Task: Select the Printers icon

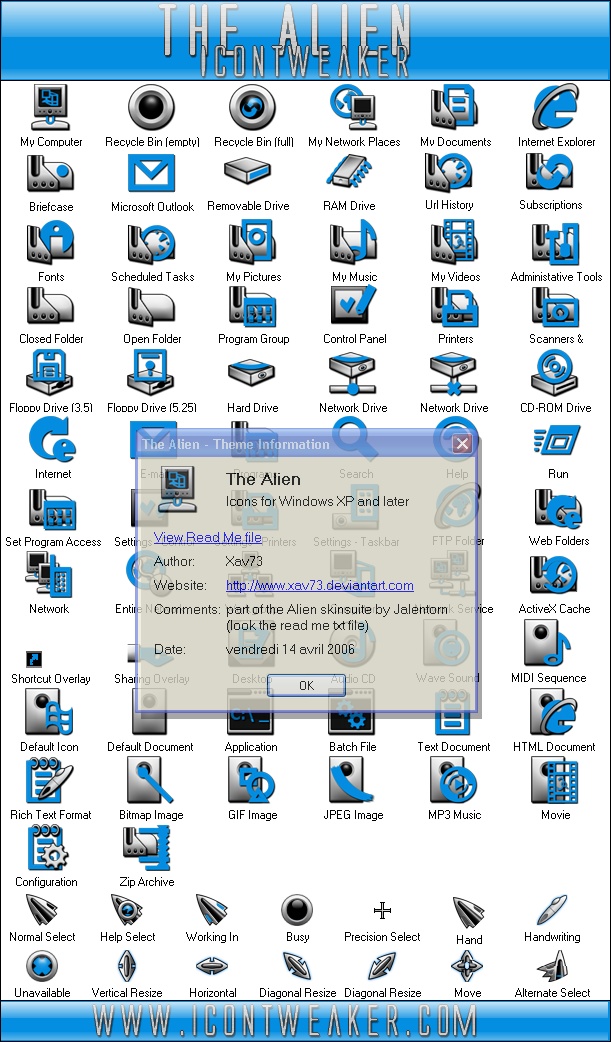Action: 455,306
